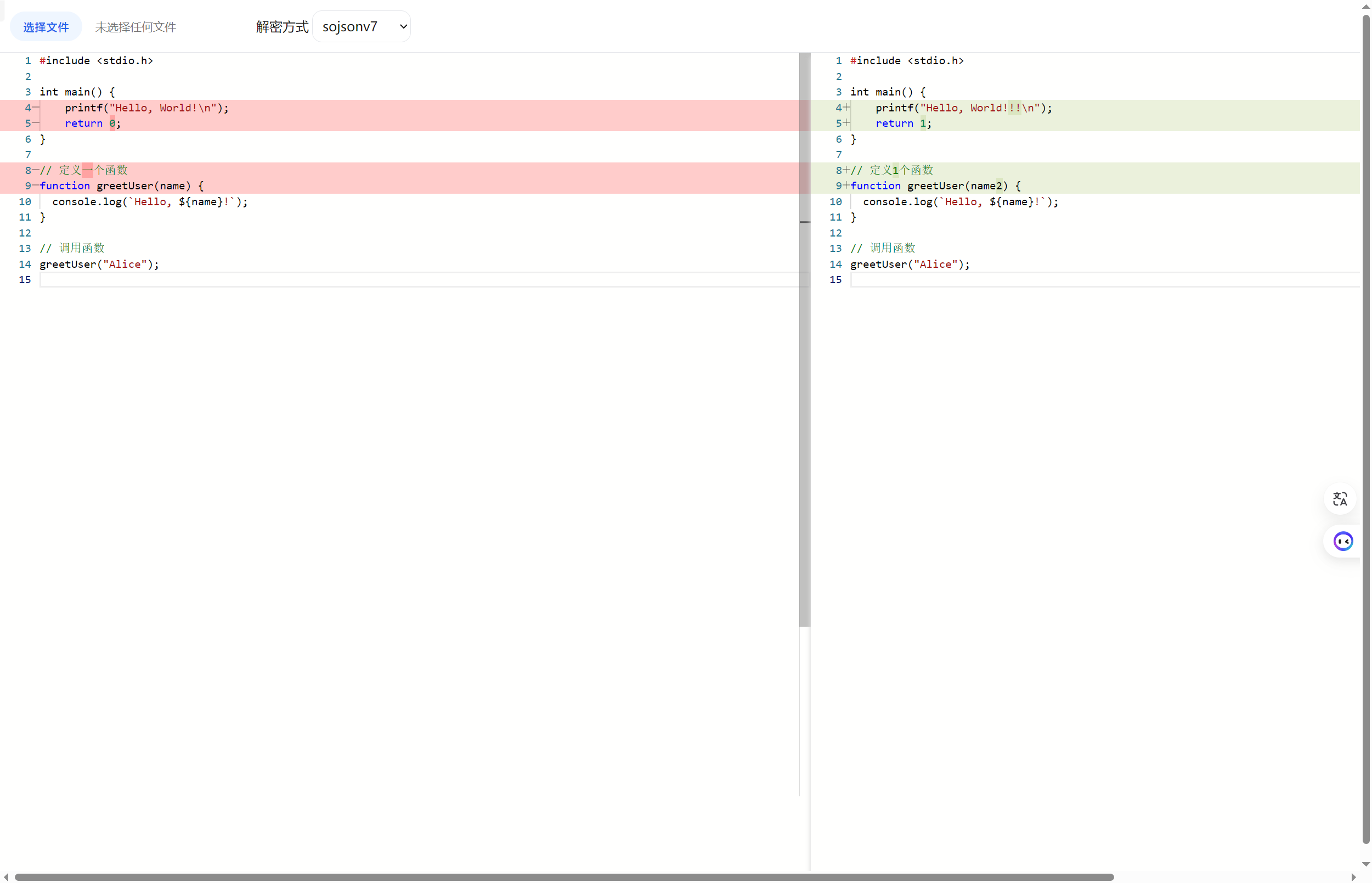
Task: Click the 未选择任何文件 file label
Action: (135, 27)
